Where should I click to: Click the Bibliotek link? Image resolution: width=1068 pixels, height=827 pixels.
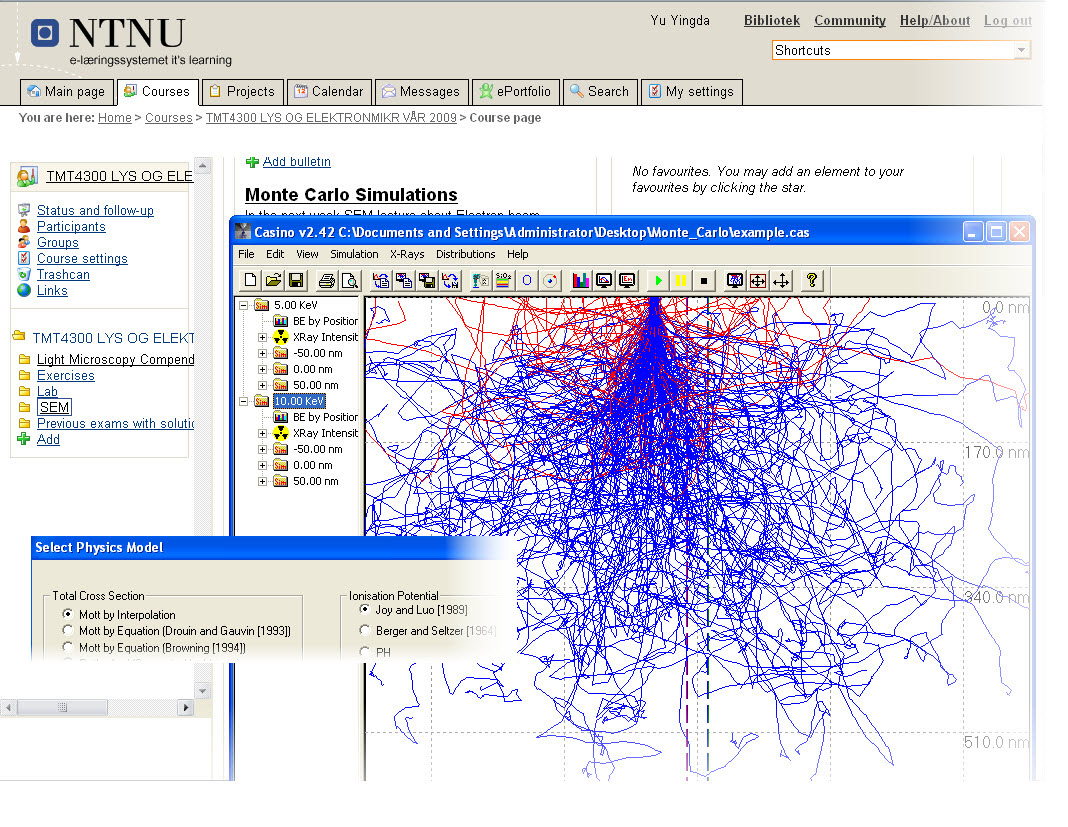(772, 20)
